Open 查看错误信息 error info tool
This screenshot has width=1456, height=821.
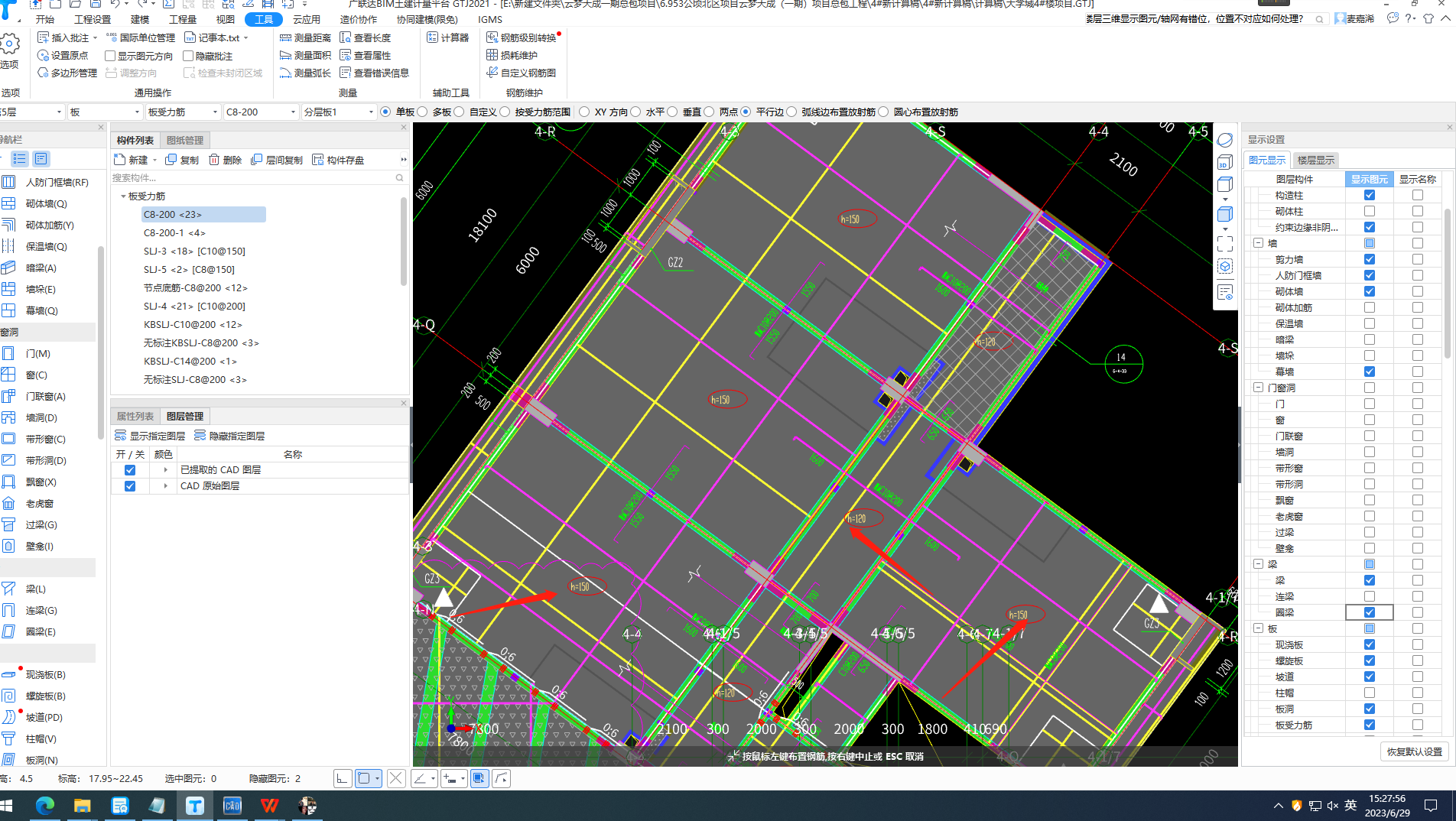pos(374,73)
